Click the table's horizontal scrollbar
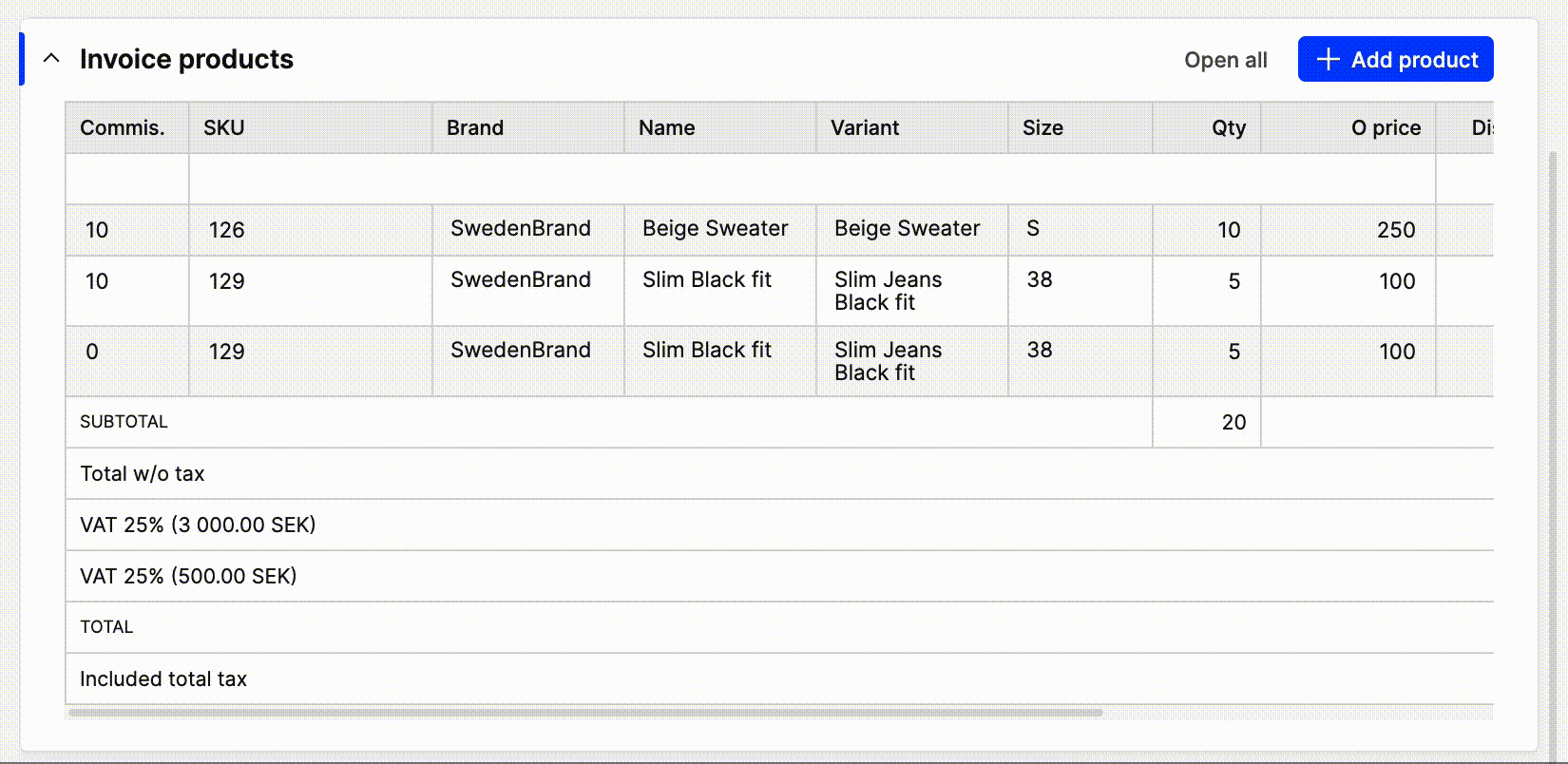The width and height of the screenshot is (1568, 764). [x=585, y=712]
